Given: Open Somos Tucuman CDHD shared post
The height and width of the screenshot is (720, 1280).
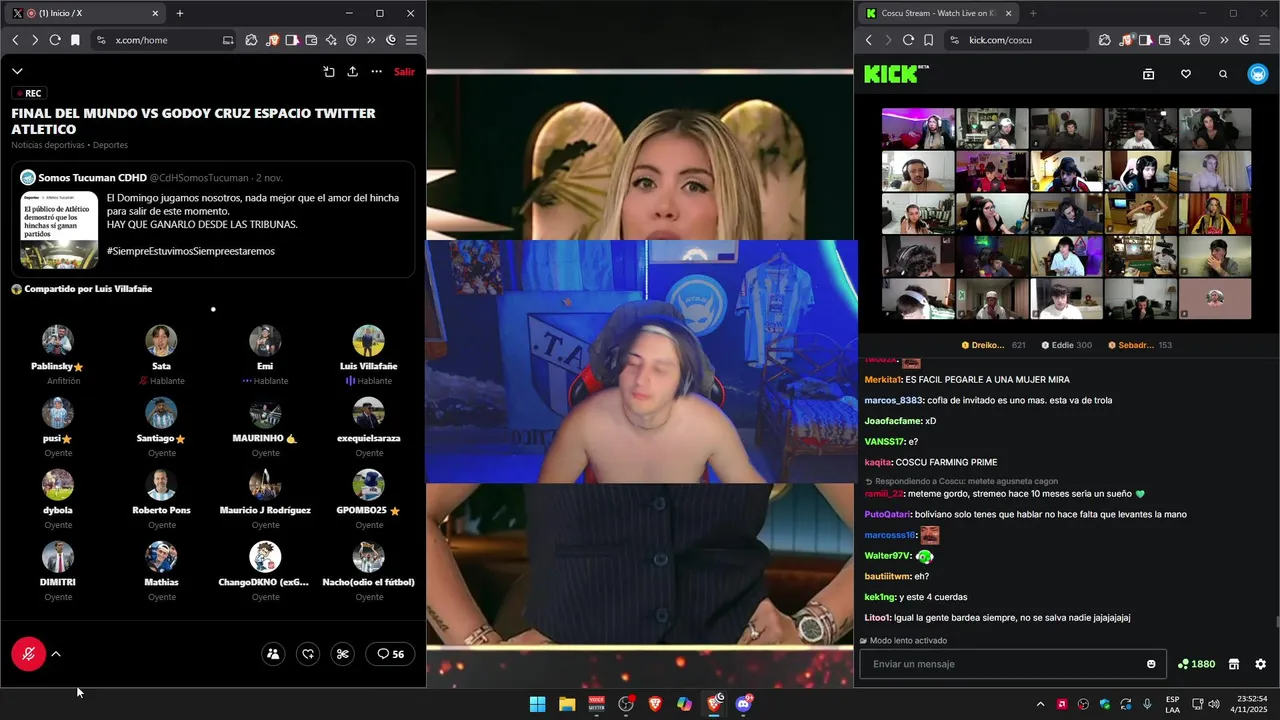Looking at the screenshot, I should point(213,219).
